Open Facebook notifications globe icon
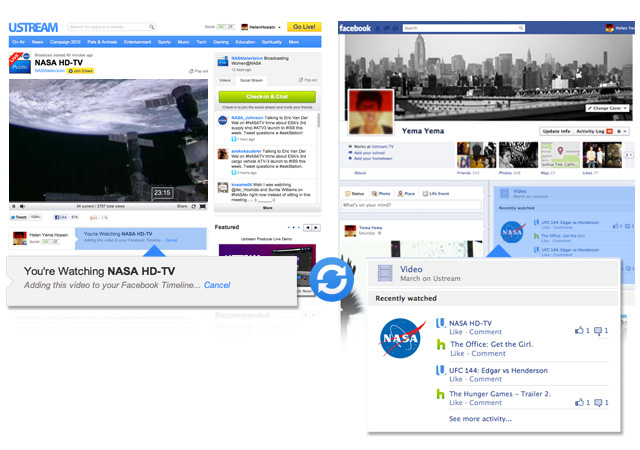This screenshot has height=450, width=640. (395, 28)
